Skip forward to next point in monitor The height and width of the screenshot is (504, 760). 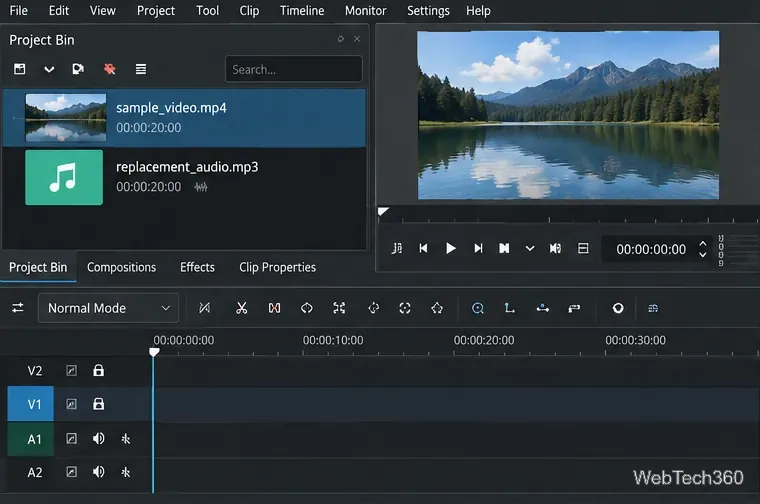coord(478,249)
